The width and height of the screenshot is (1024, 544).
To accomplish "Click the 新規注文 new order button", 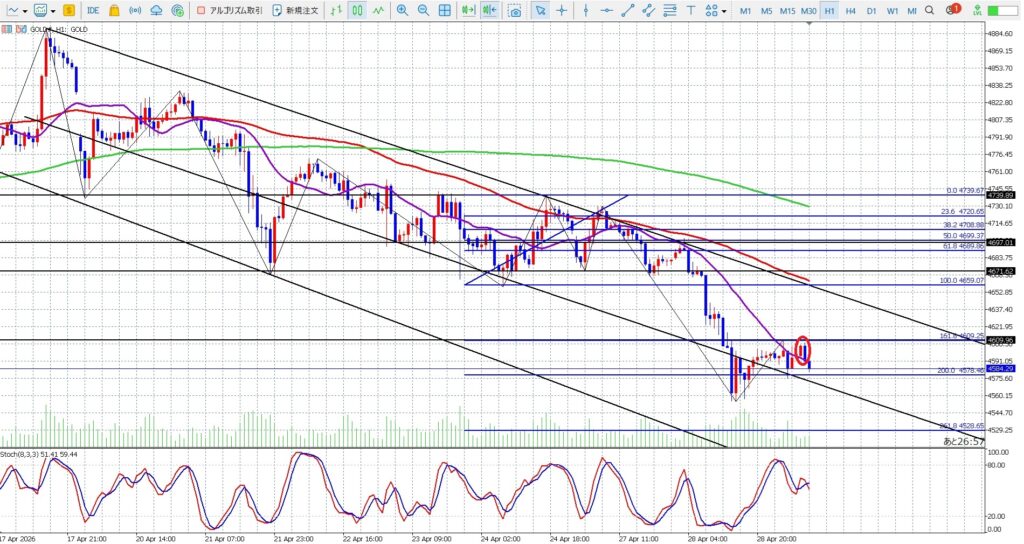I will tap(295, 10).
